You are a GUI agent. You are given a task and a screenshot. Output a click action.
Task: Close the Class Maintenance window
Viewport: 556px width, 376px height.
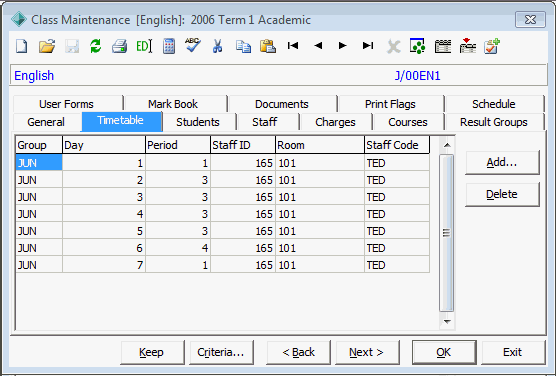(530, 19)
